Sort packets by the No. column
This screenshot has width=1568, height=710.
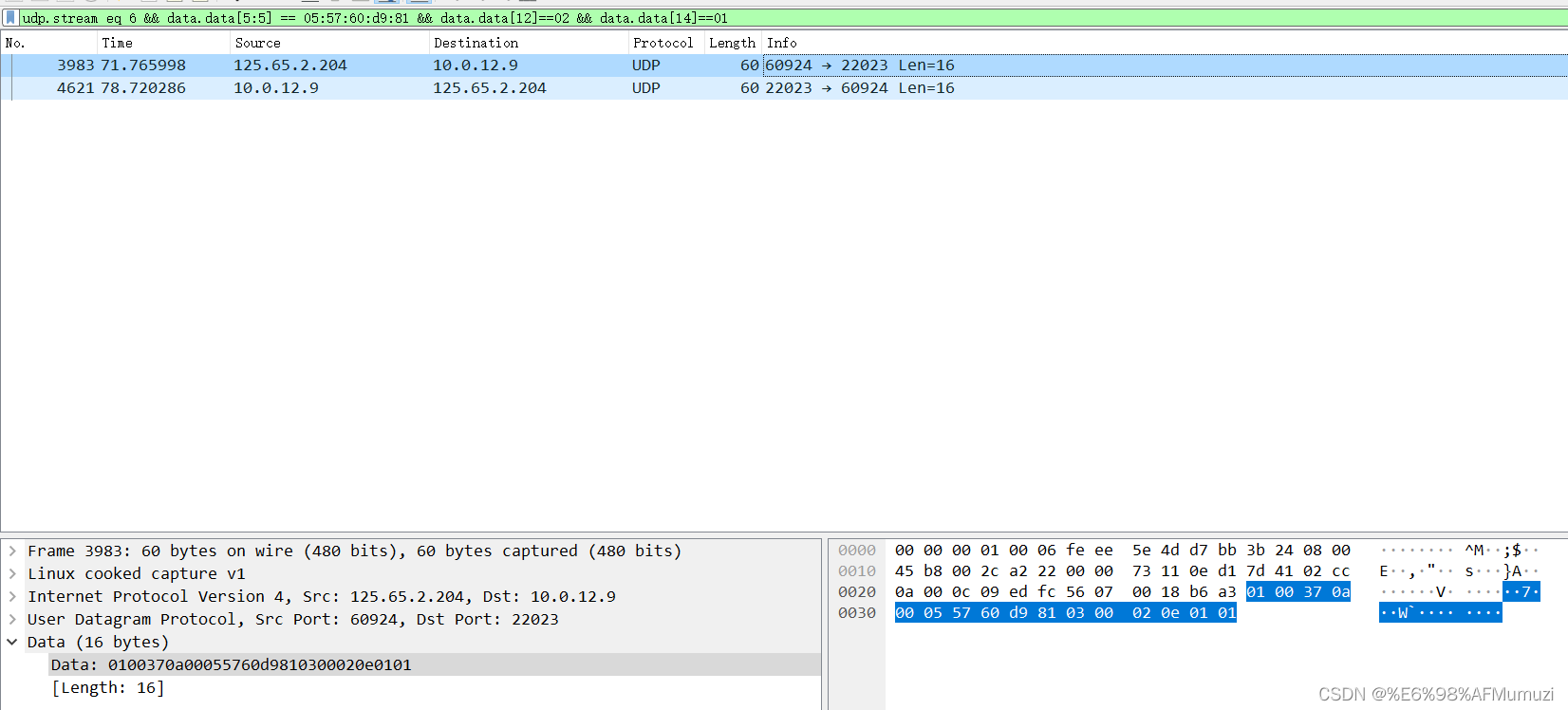49,43
